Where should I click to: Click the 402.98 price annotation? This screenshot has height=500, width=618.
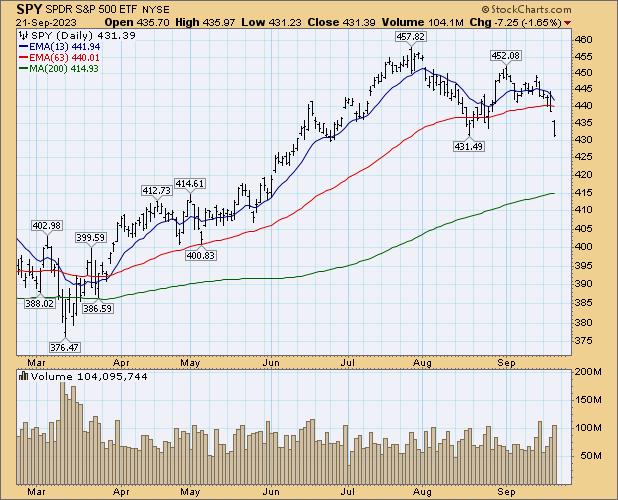tap(47, 226)
